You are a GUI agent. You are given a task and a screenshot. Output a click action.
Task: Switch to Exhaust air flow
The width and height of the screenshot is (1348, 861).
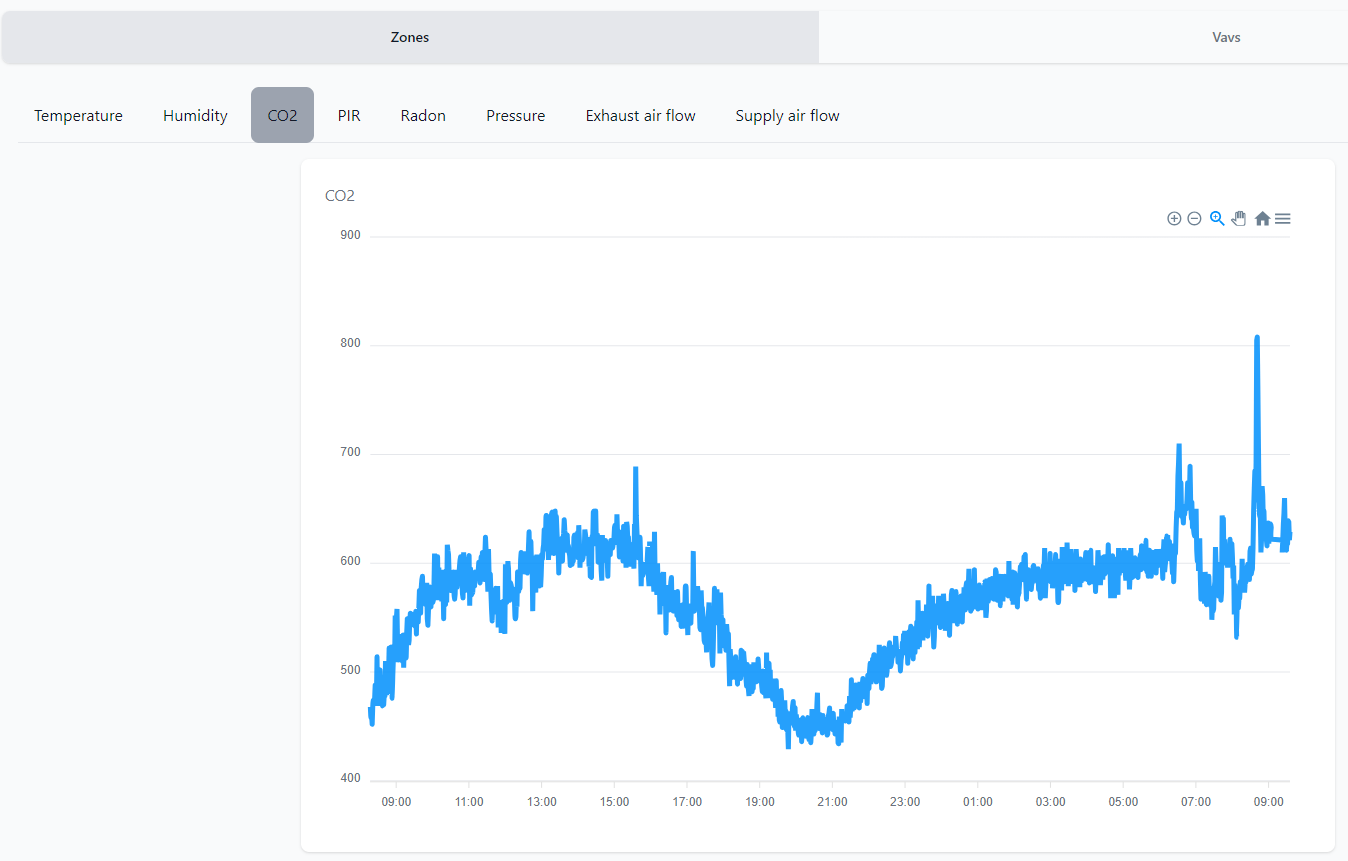pos(640,116)
